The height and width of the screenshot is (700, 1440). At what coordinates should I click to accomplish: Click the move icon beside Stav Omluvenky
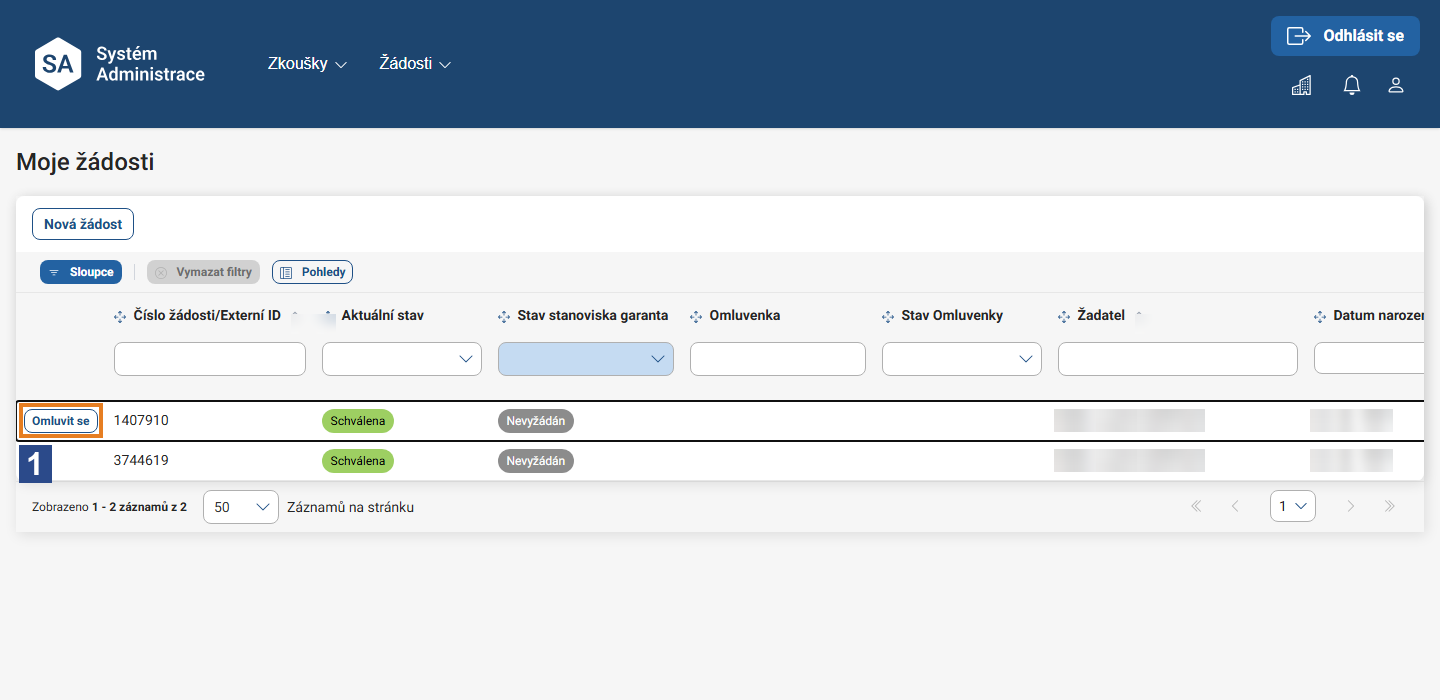[x=888, y=316]
